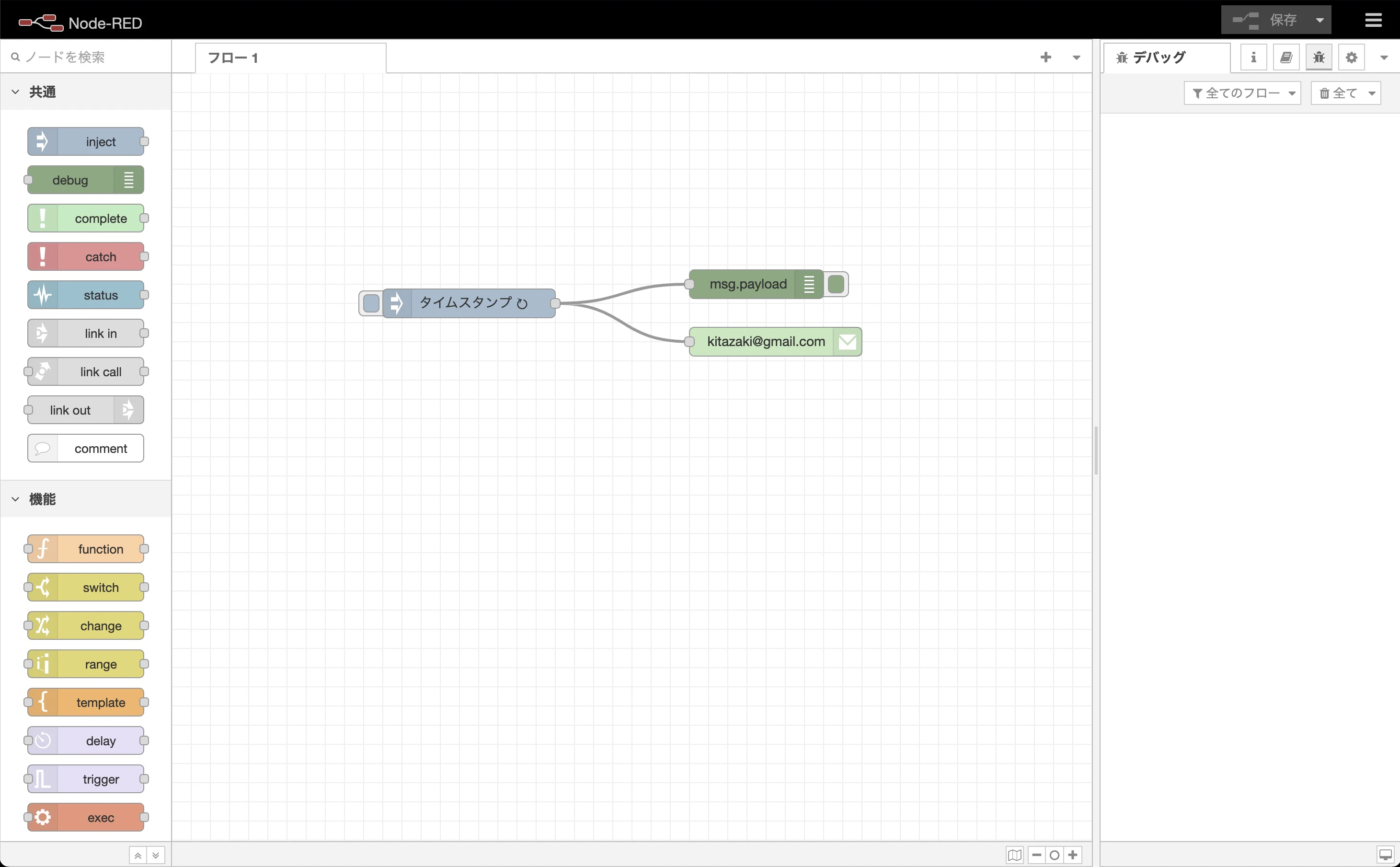This screenshot has height=867, width=1400.
Task: Select the exec palette node
Action: coord(86,817)
